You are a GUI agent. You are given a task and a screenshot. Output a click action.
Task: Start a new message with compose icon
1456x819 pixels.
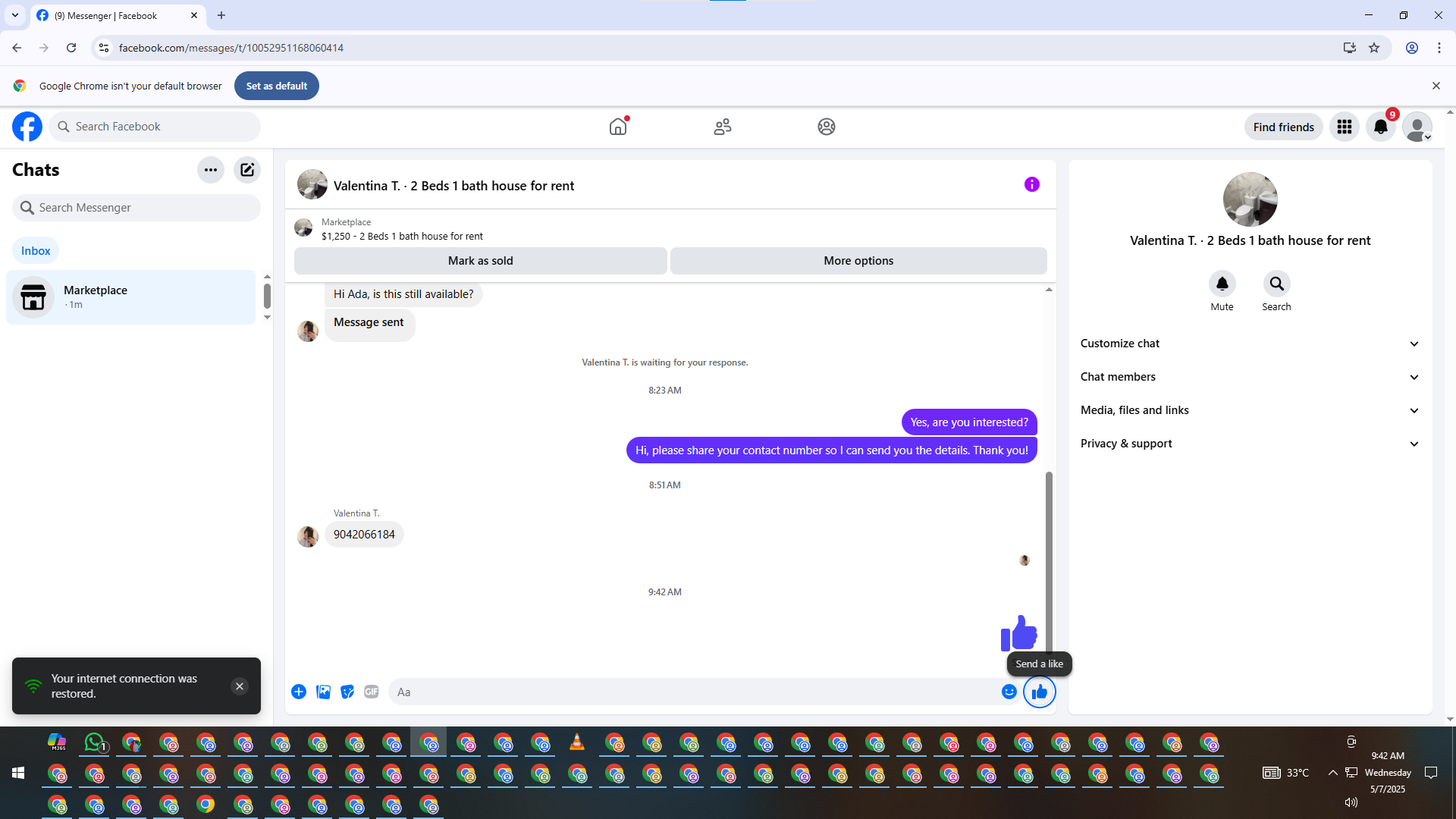pyautogui.click(x=247, y=170)
